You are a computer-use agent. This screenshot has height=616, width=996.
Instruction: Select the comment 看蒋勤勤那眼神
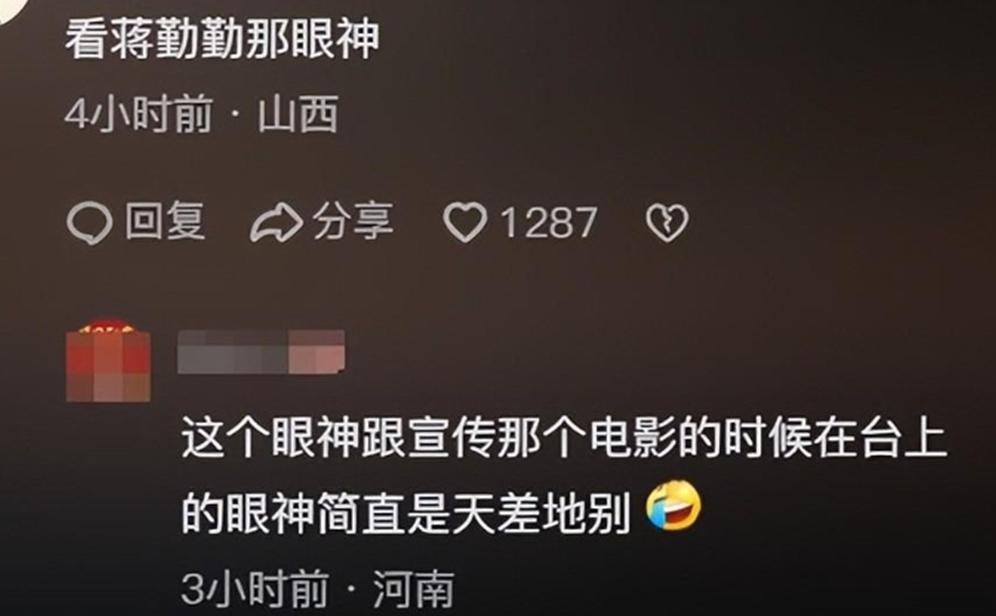222,39
